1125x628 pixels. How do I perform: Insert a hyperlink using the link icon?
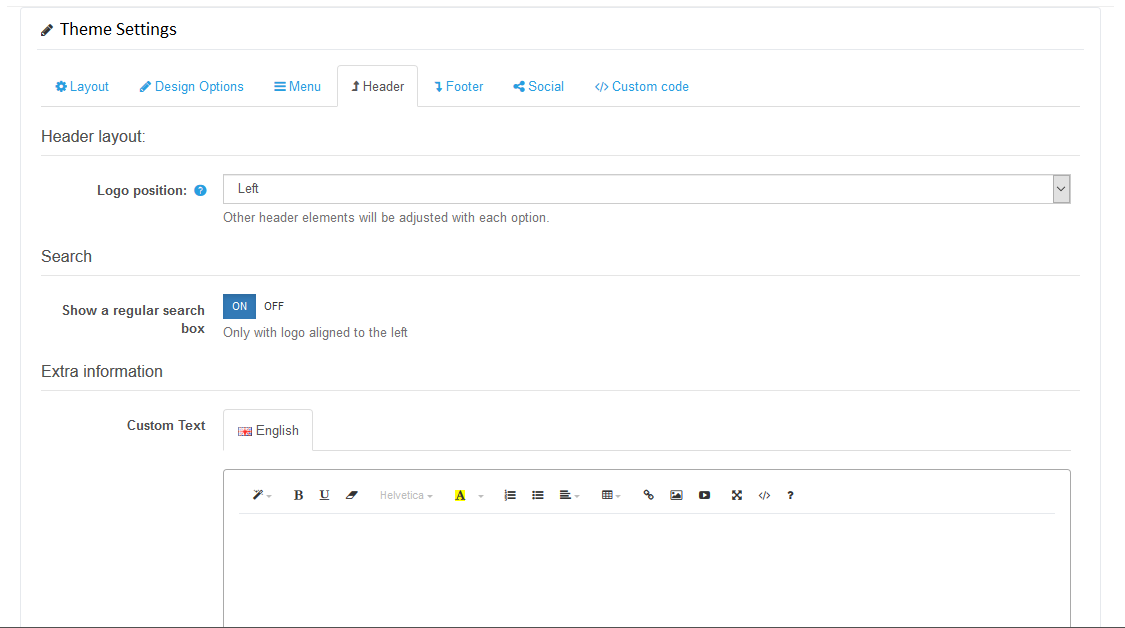click(x=648, y=495)
